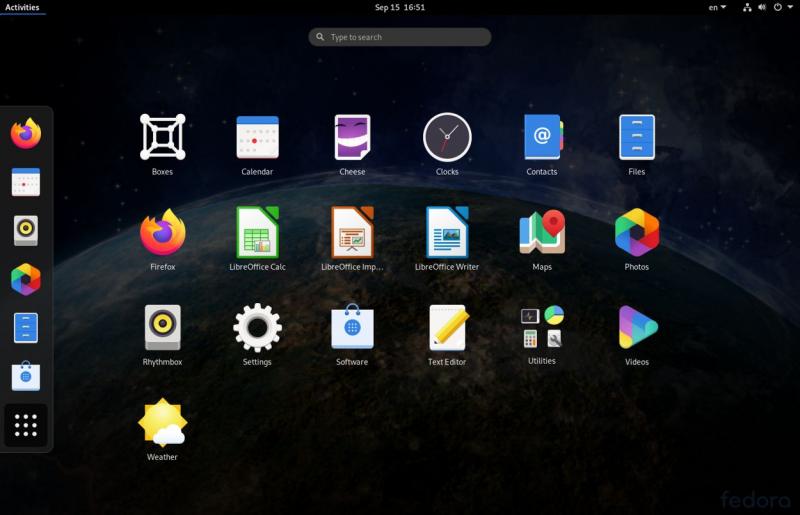This screenshot has width=800, height=515.
Task: Click the Activities button
Action: coord(22,7)
